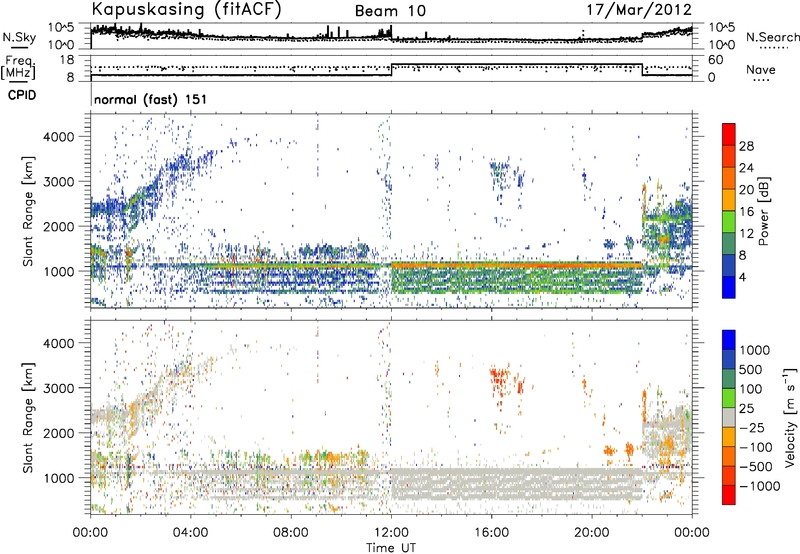Screen dimensions: 800x554
Task: Select the '4000' tick on velocity panel axis
Action: [59, 343]
